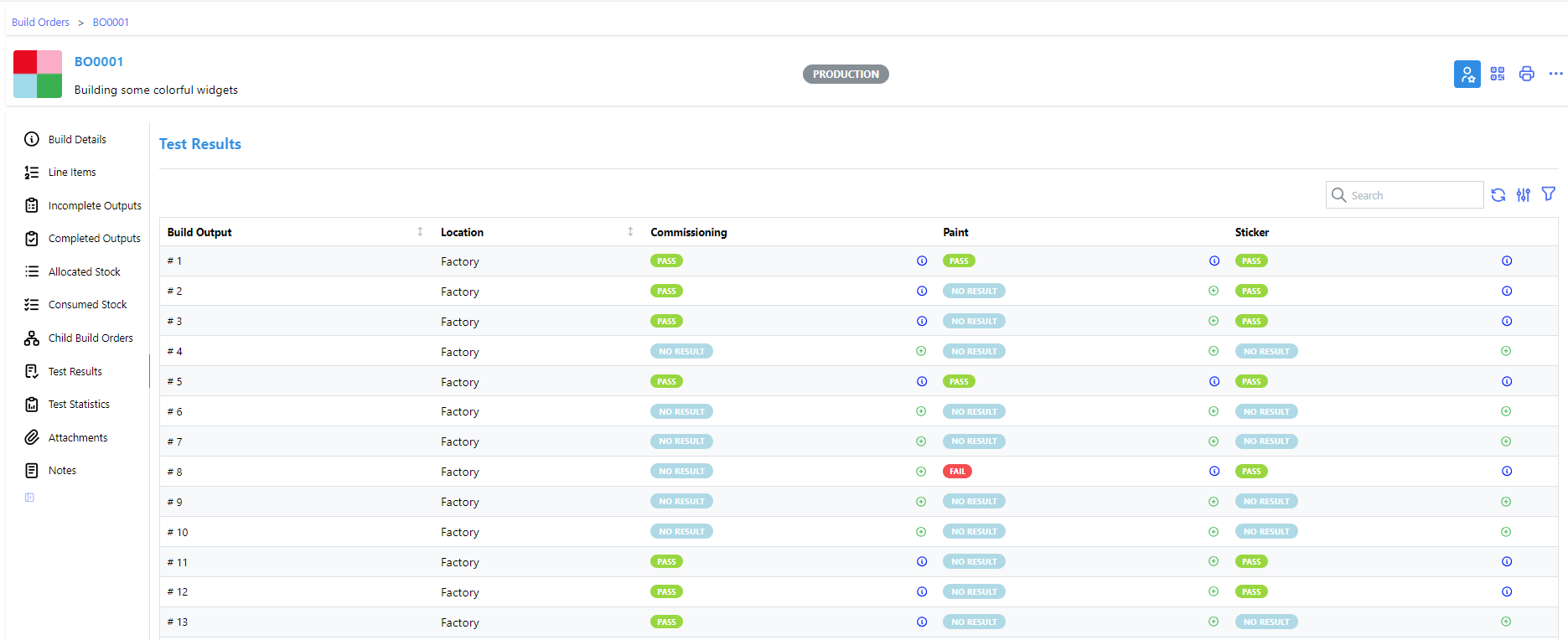Add Commissioning test result for output #4
The image size is (1568, 640).
[921, 351]
